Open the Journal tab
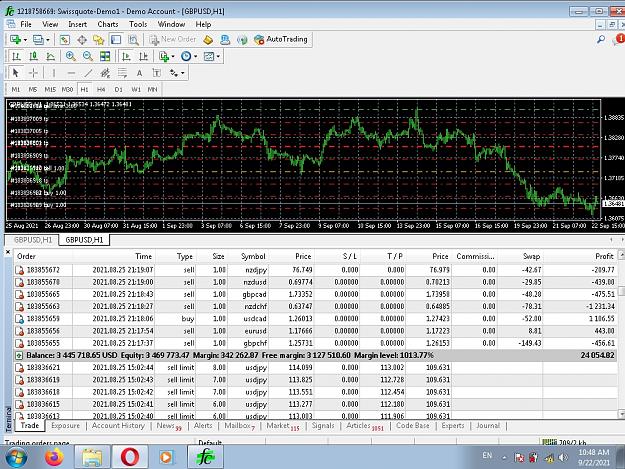This screenshot has width=625, height=469. [x=488, y=426]
